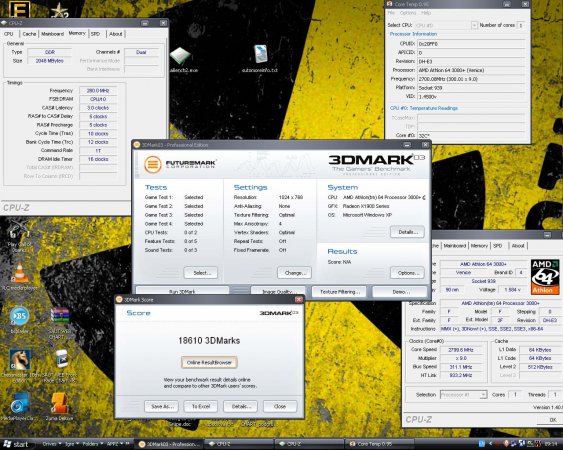Open the Drives toolbar menu on taskbar

[x=52, y=444]
